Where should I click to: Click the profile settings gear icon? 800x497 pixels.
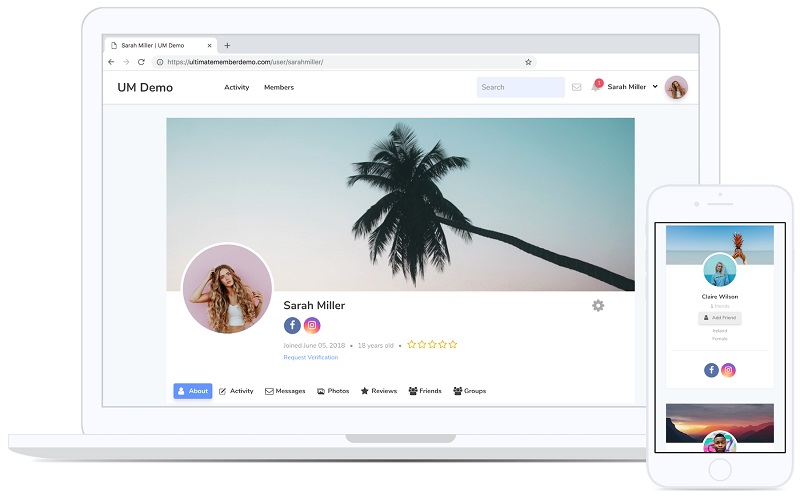598,305
